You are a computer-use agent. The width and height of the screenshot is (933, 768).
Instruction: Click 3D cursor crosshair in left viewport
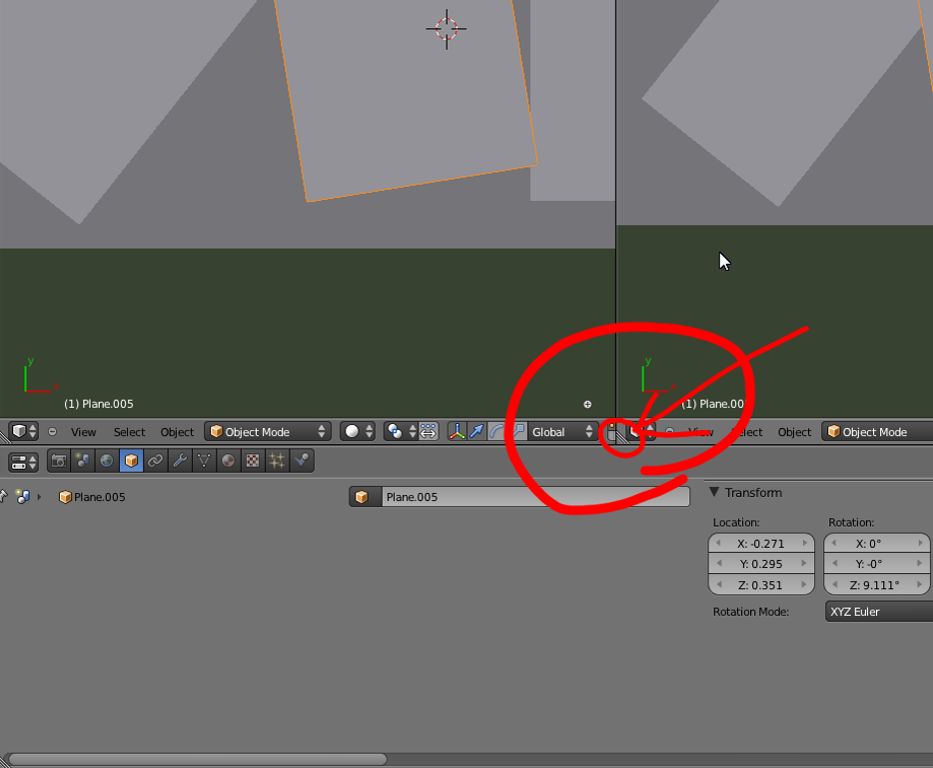pos(446,29)
